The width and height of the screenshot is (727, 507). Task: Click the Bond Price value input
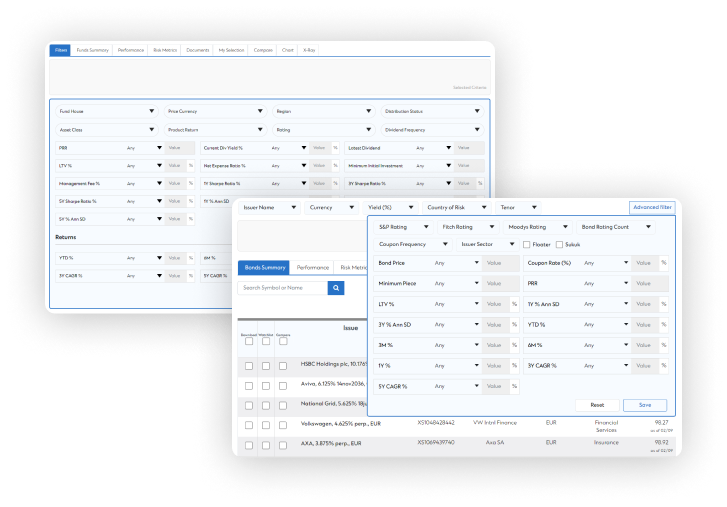(x=498, y=263)
